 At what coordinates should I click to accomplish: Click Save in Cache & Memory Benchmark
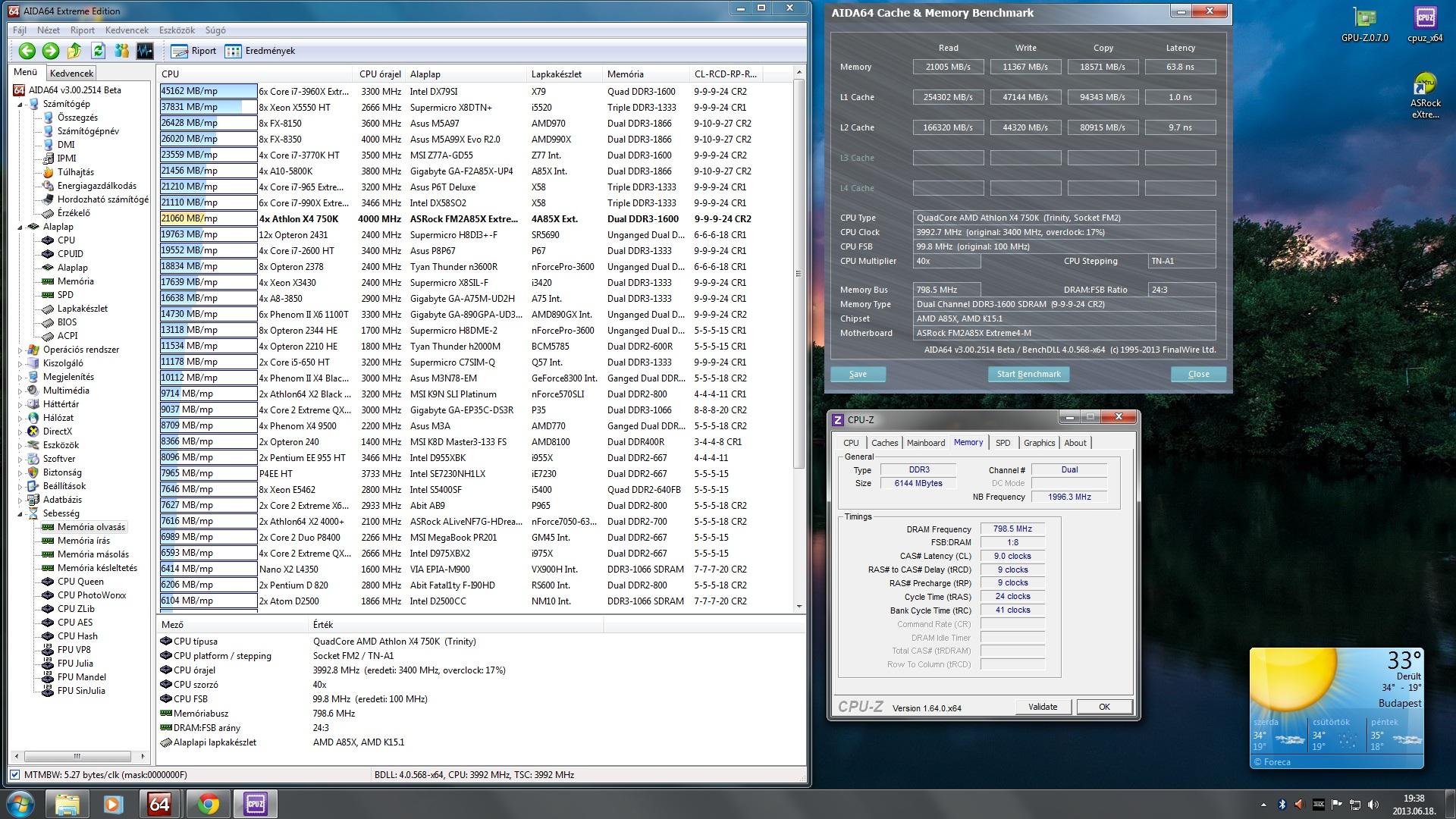point(858,374)
